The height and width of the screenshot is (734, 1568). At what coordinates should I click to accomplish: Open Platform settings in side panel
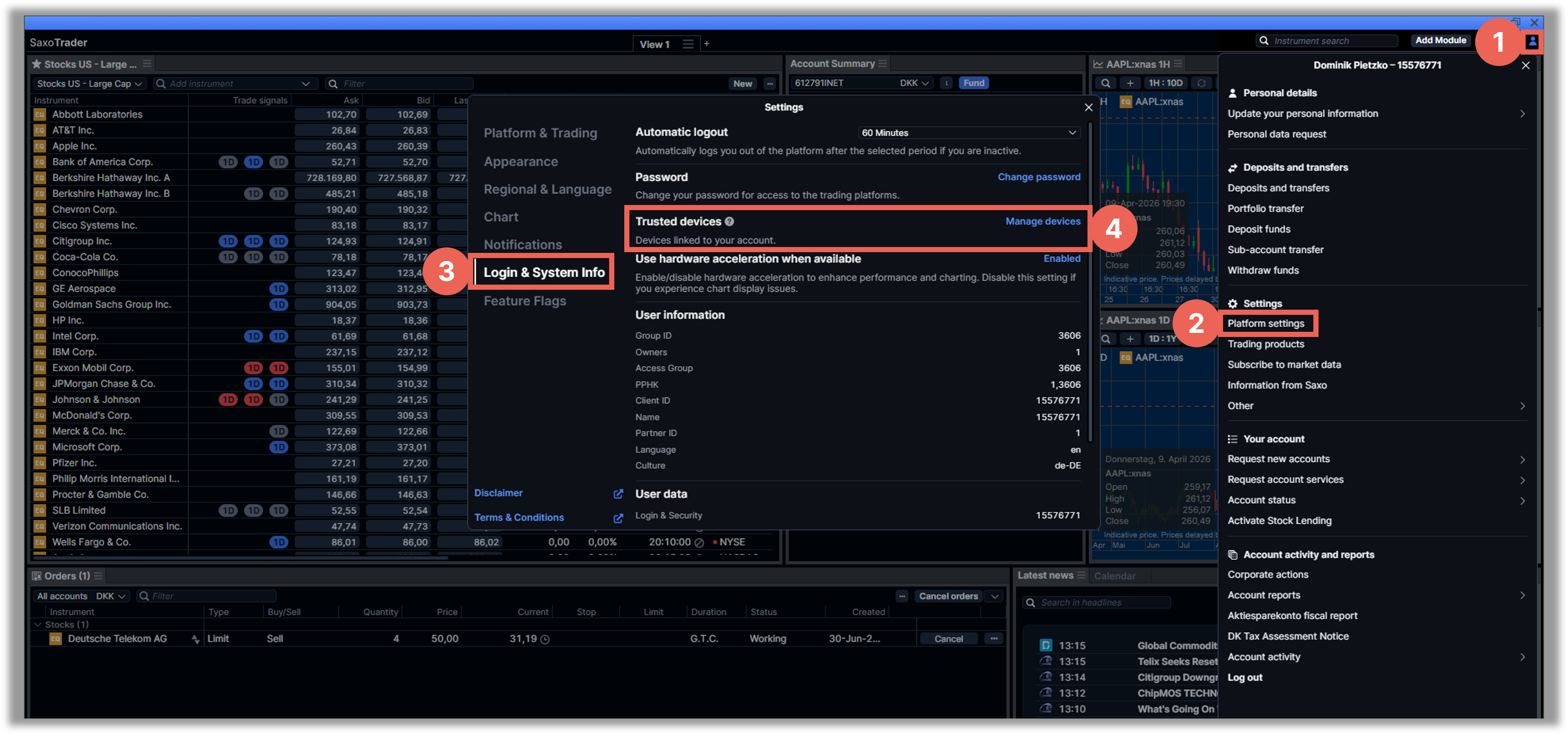point(1265,323)
